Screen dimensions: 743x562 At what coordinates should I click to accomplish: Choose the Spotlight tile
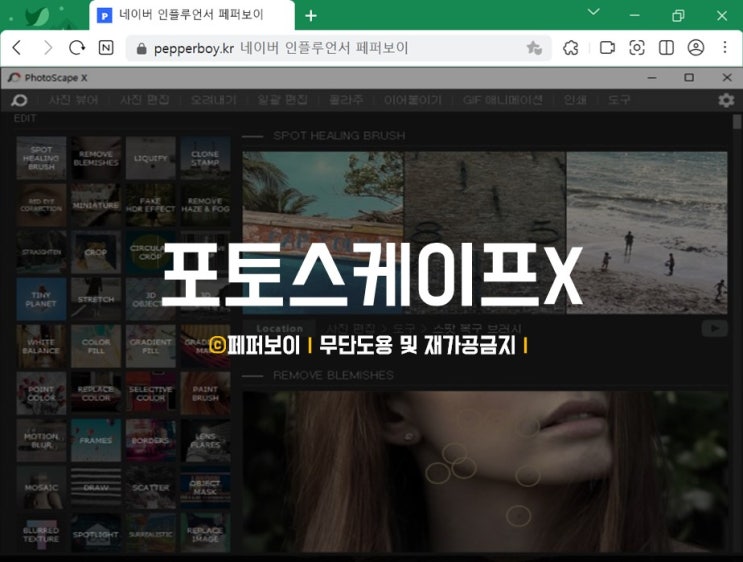coord(96,533)
